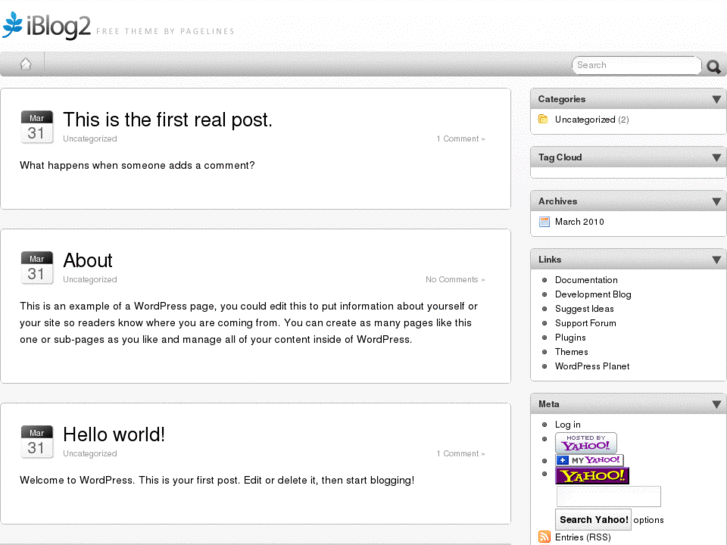The image size is (727, 545).
Task: Open '1 Comment' on first real post
Action: tap(460, 139)
